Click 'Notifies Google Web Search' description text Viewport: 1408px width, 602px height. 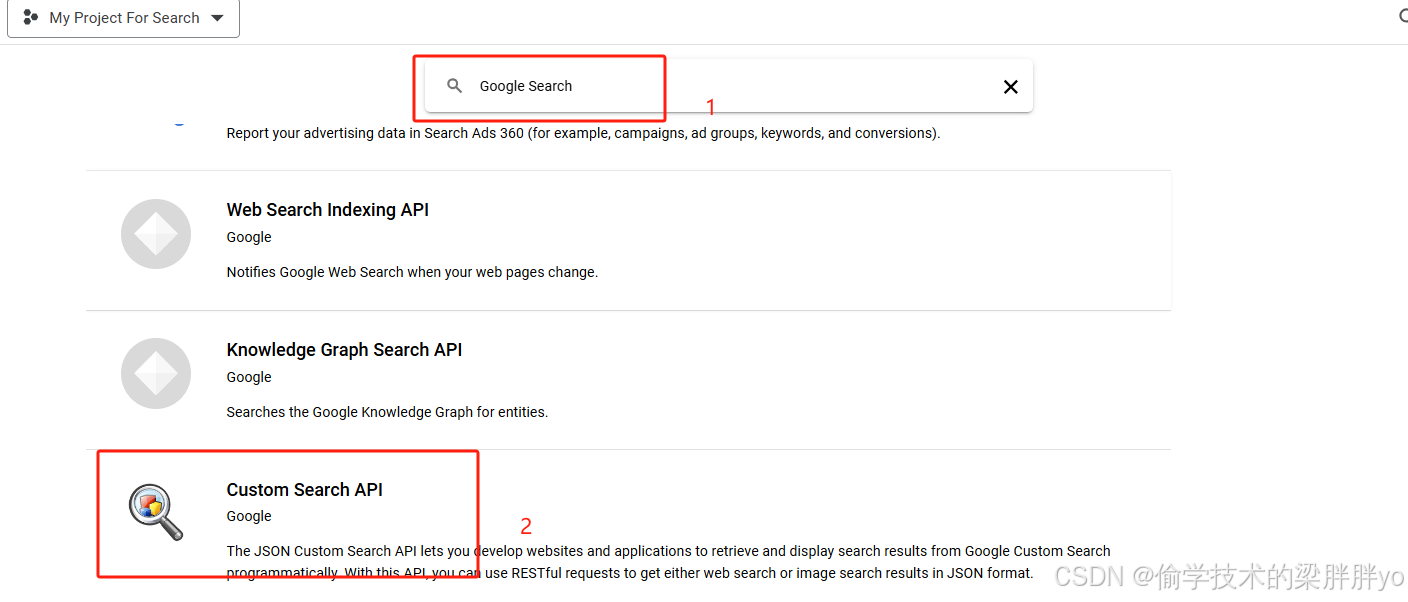(x=412, y=272)
